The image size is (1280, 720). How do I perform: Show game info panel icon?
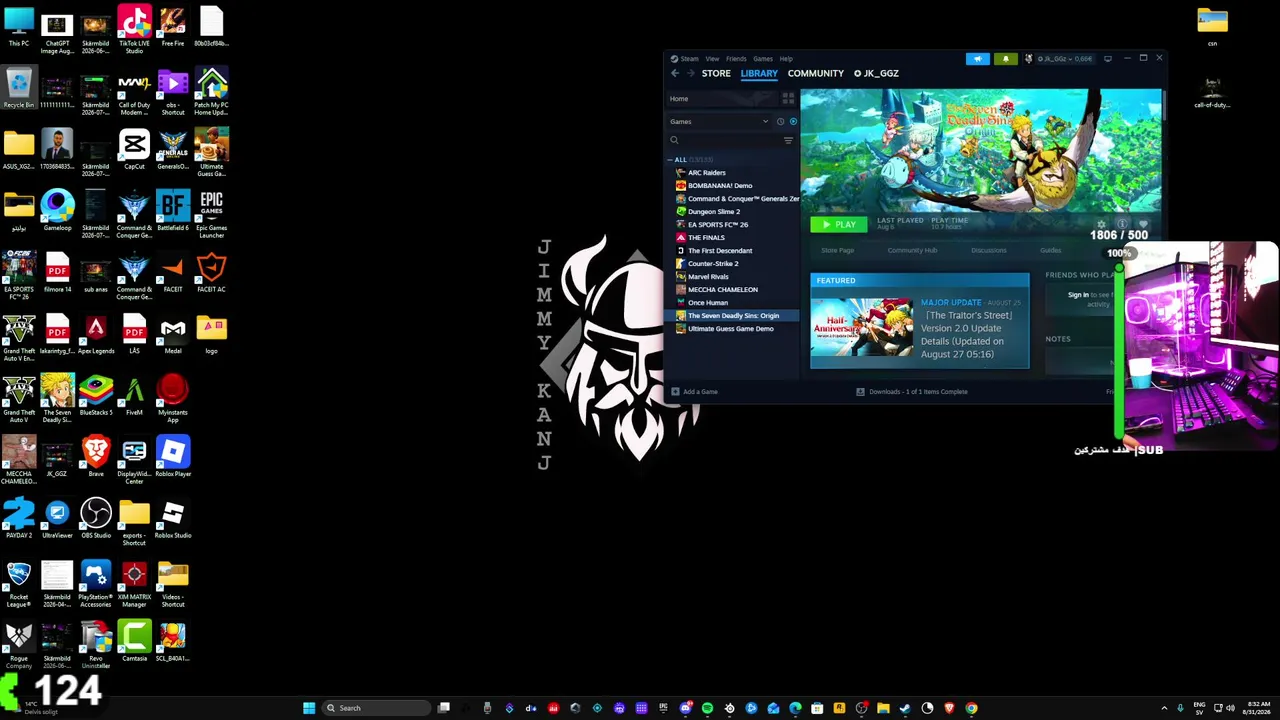tap(1122, 225)
